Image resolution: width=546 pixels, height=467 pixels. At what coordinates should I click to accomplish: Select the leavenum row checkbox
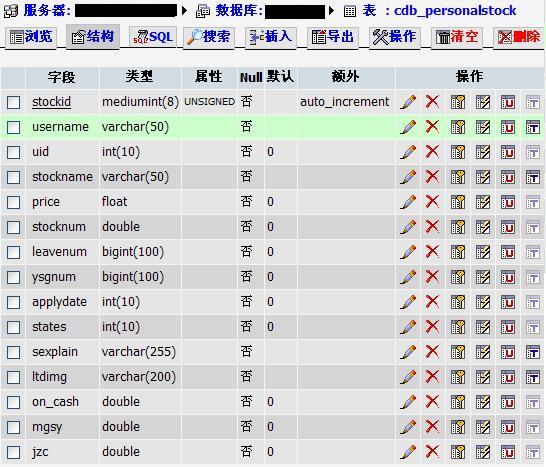pyautogui.click(x=14, y=252)
